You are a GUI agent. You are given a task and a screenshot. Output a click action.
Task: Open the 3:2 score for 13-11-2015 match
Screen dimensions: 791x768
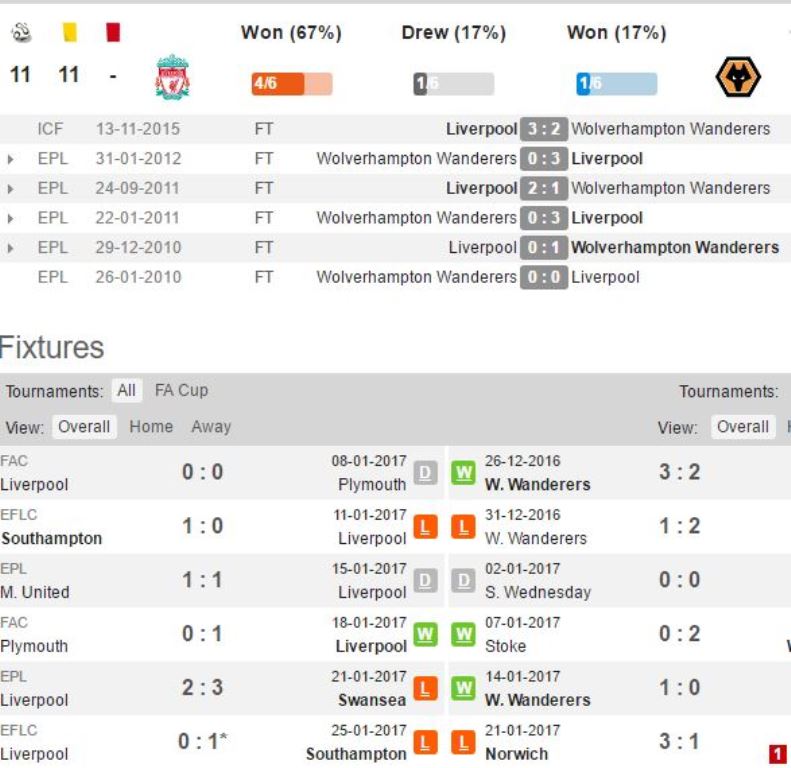click(x=544, y=129)
